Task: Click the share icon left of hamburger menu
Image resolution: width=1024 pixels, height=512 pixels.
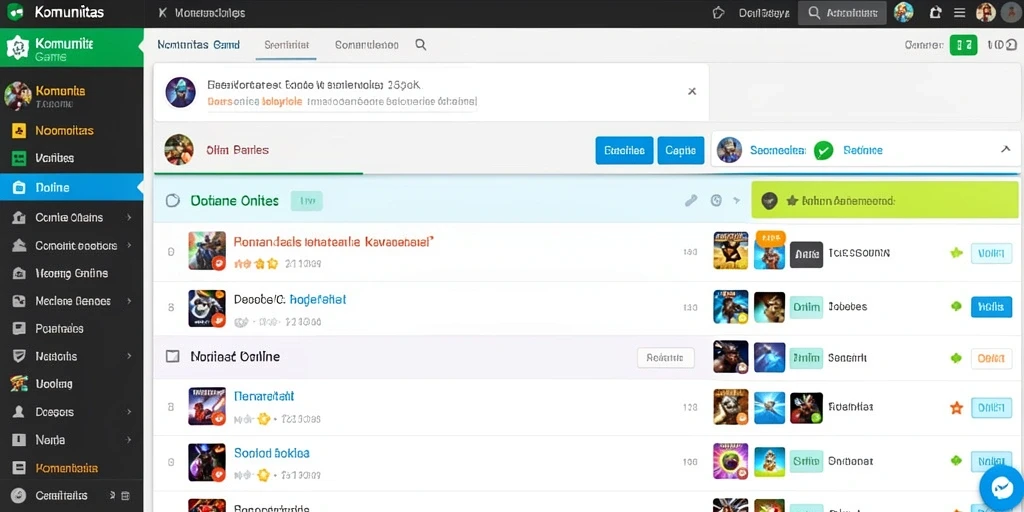Action: tap(935, 12)
